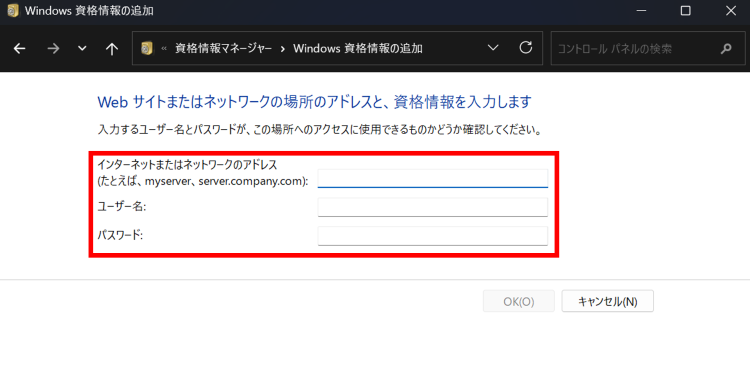Click the パスワード text field
Viewport: 750px width, 387px height.
(x=433, y=236)
